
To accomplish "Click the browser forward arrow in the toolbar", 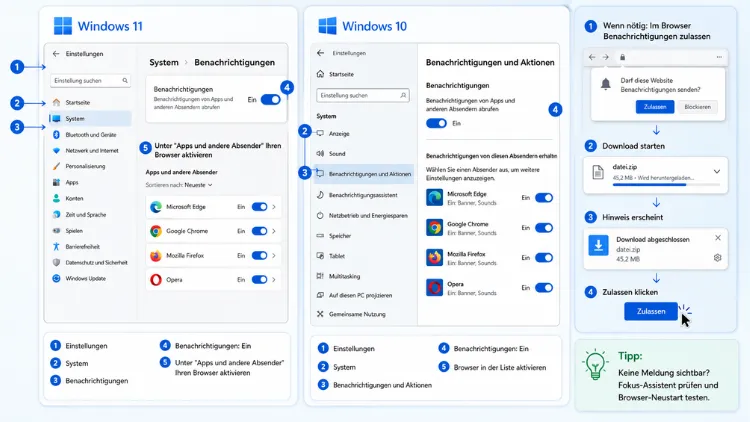I will pyautogui.click(x=606, y=57).
